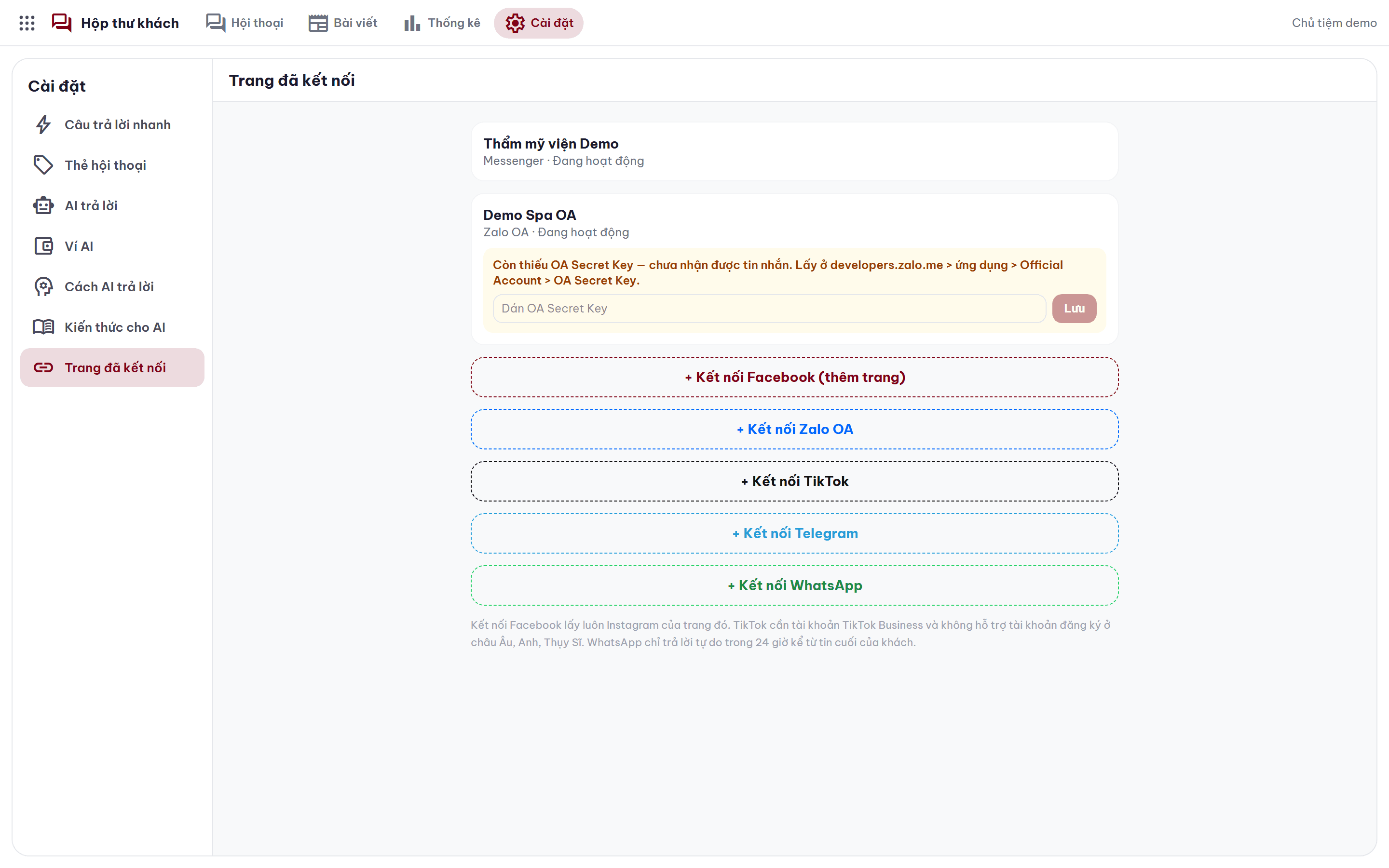Open the apps grid icon
Image resolution: width=1389 pixels, height=868 pixels.
[x=27, y=23]
